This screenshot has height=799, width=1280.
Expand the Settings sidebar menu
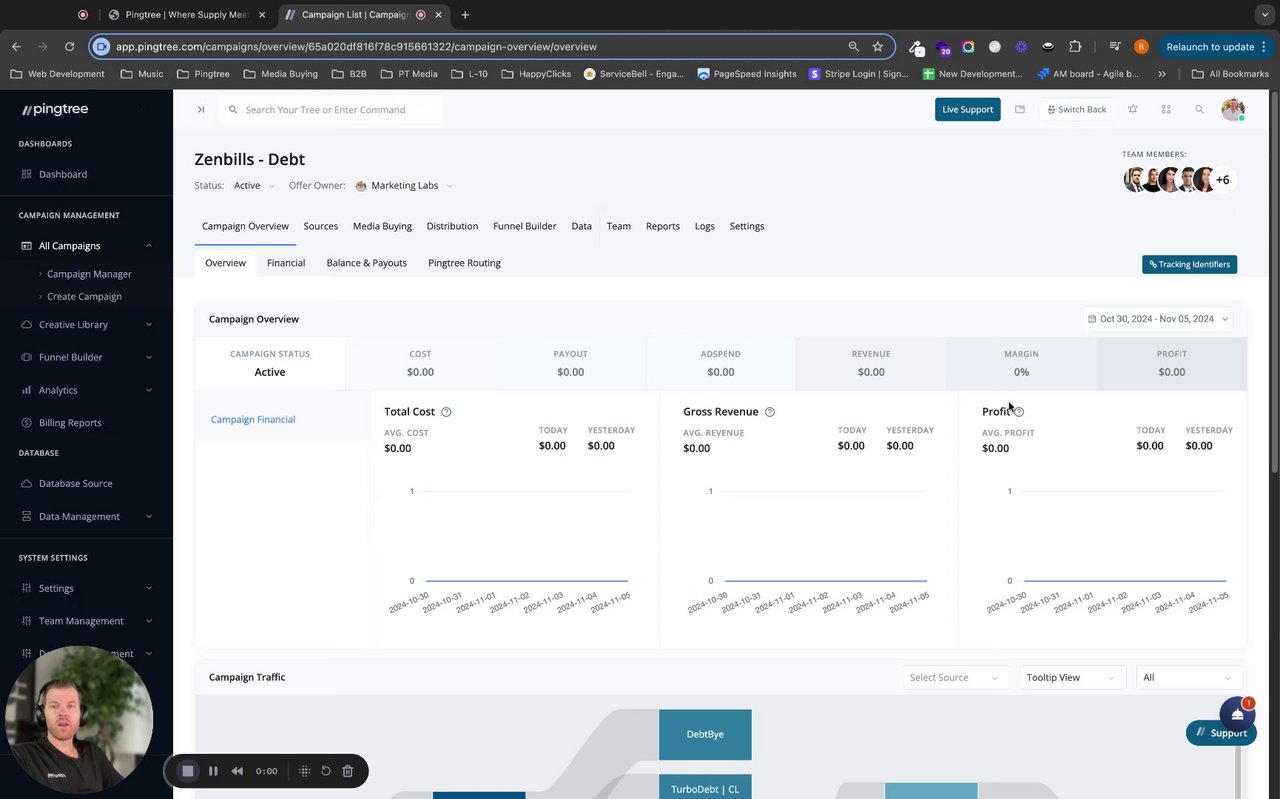(x=86, y=588)
